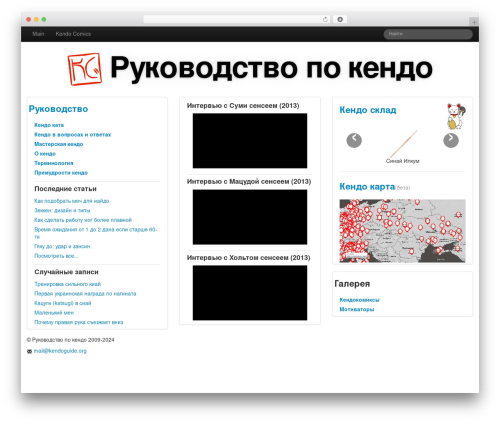Open Кендо в вопросах и ответах
Screen dimensions: 500x423
point(73,135)
